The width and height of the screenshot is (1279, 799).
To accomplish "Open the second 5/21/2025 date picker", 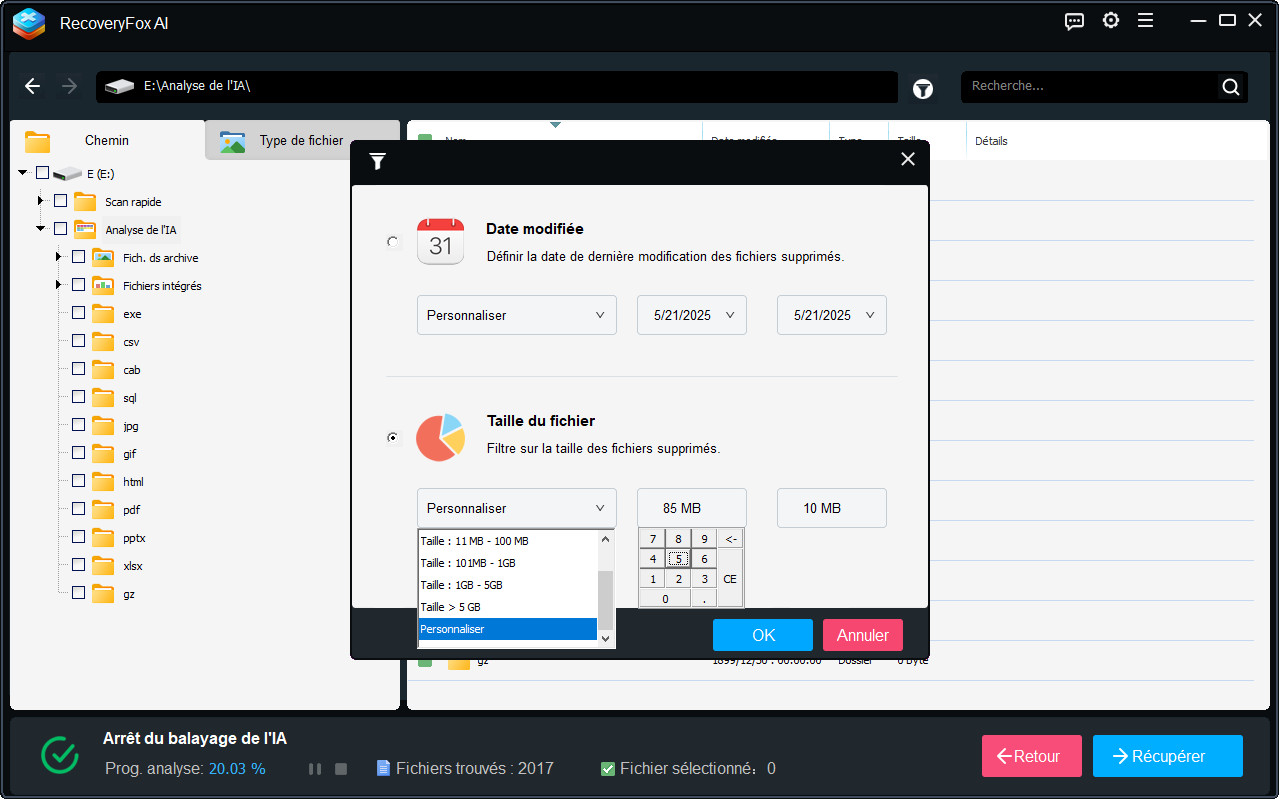I will pyautogui.click(x=832, y=315).
